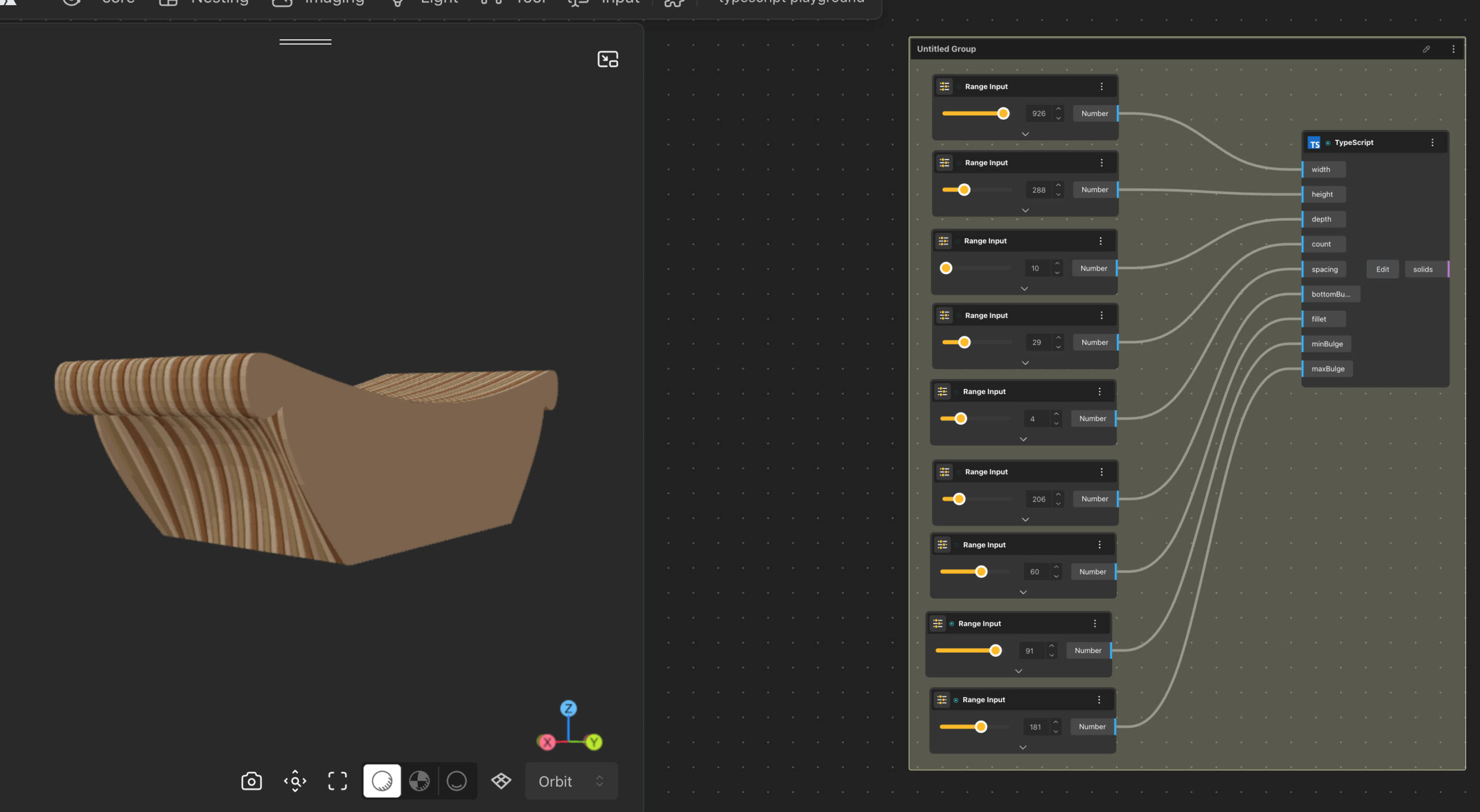Take a viewport screenshot with camera icon
This screenshot has width=1480, height=812.
(251, 781)
